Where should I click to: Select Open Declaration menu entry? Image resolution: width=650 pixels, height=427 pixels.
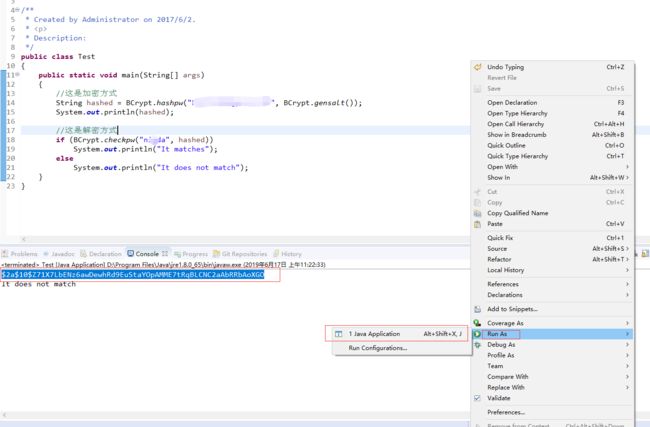553,102
